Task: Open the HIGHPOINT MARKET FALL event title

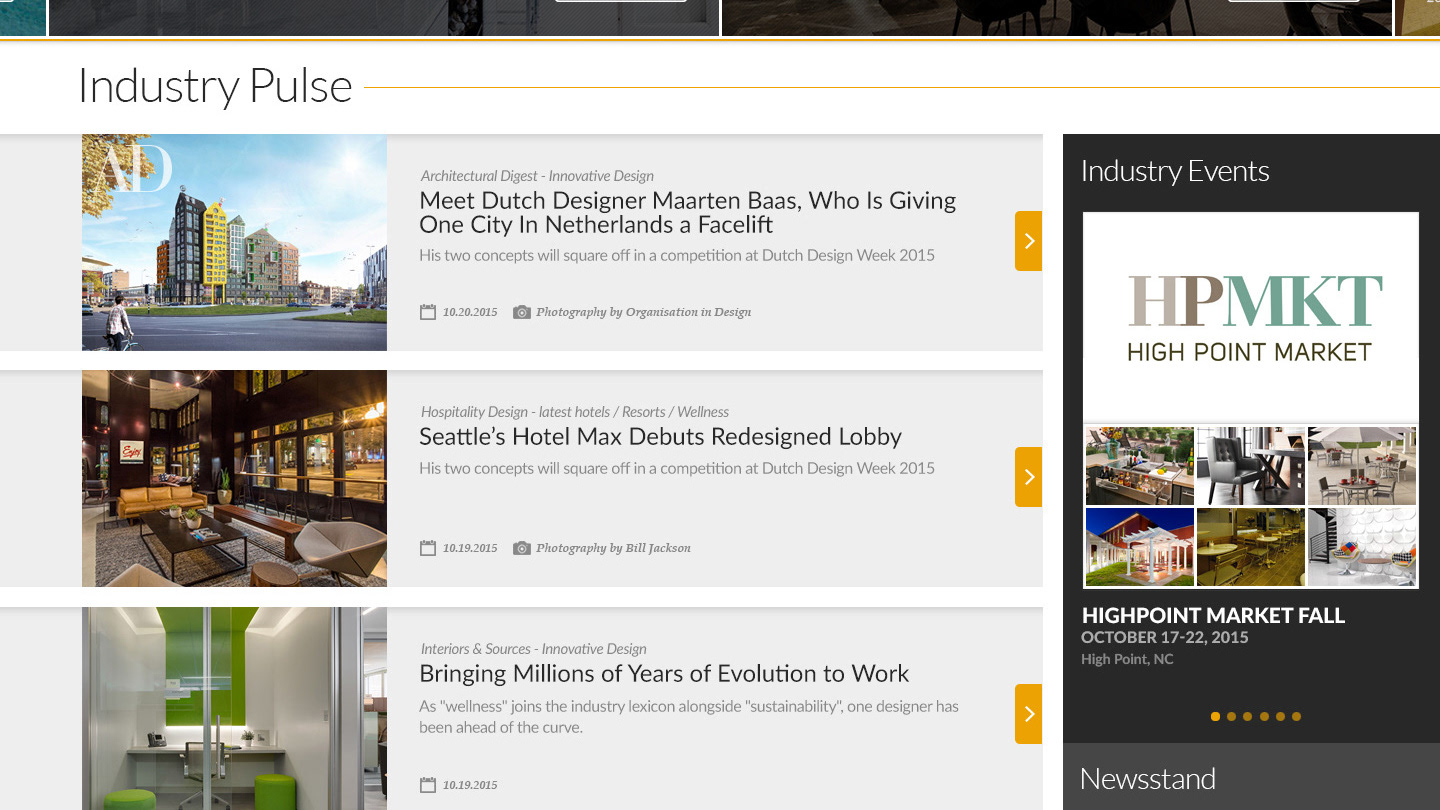Action: 1213,616
